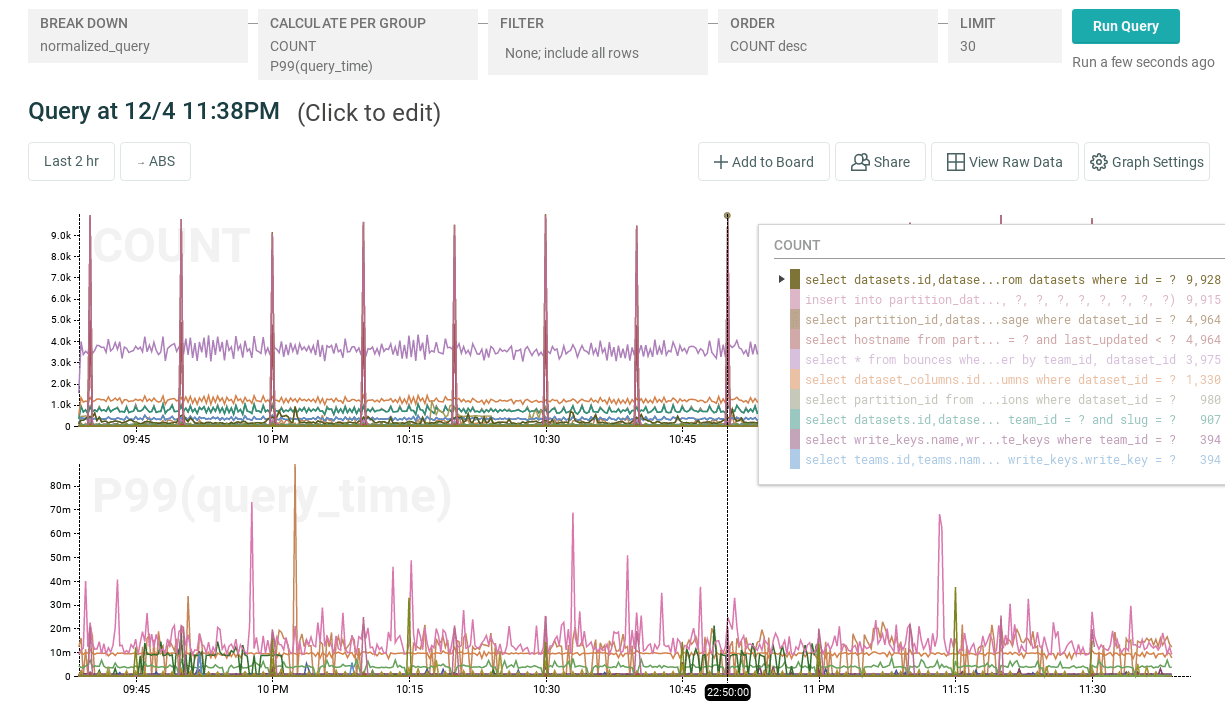Open View Raw Data grid icon

point(1004,161)
